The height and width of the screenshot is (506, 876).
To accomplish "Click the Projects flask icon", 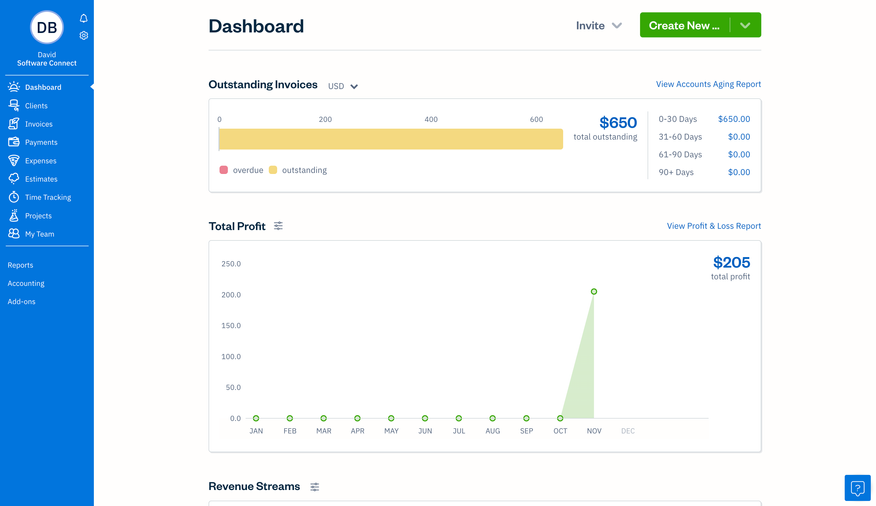I will pos(14,215).
